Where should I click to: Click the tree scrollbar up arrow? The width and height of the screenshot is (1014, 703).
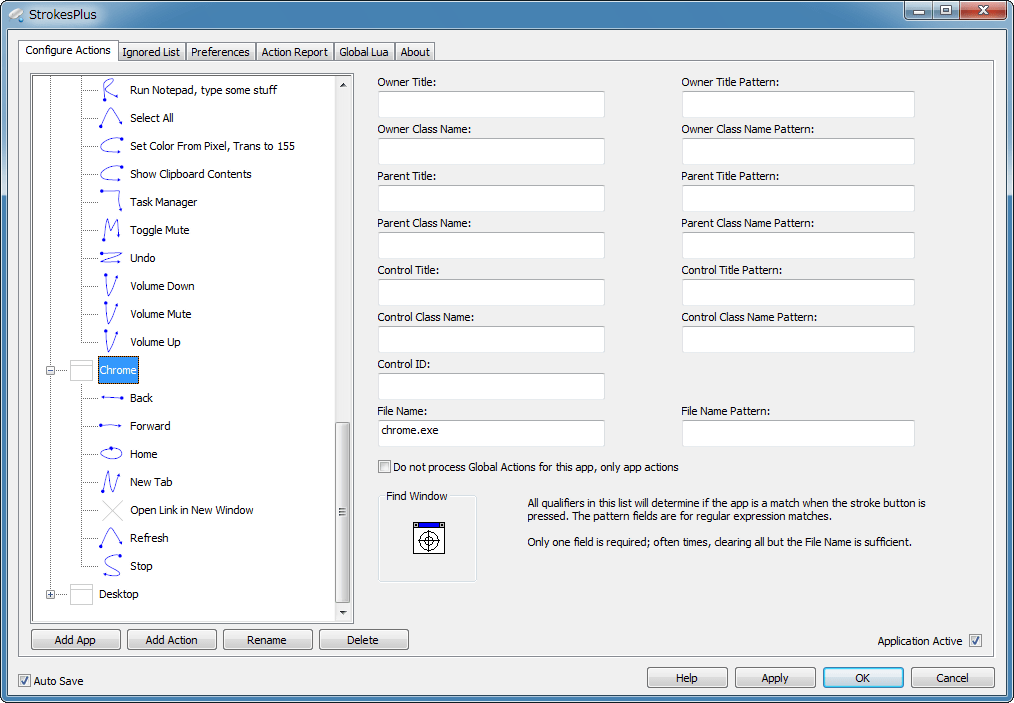pyautogui.click(x=343, y=85)
